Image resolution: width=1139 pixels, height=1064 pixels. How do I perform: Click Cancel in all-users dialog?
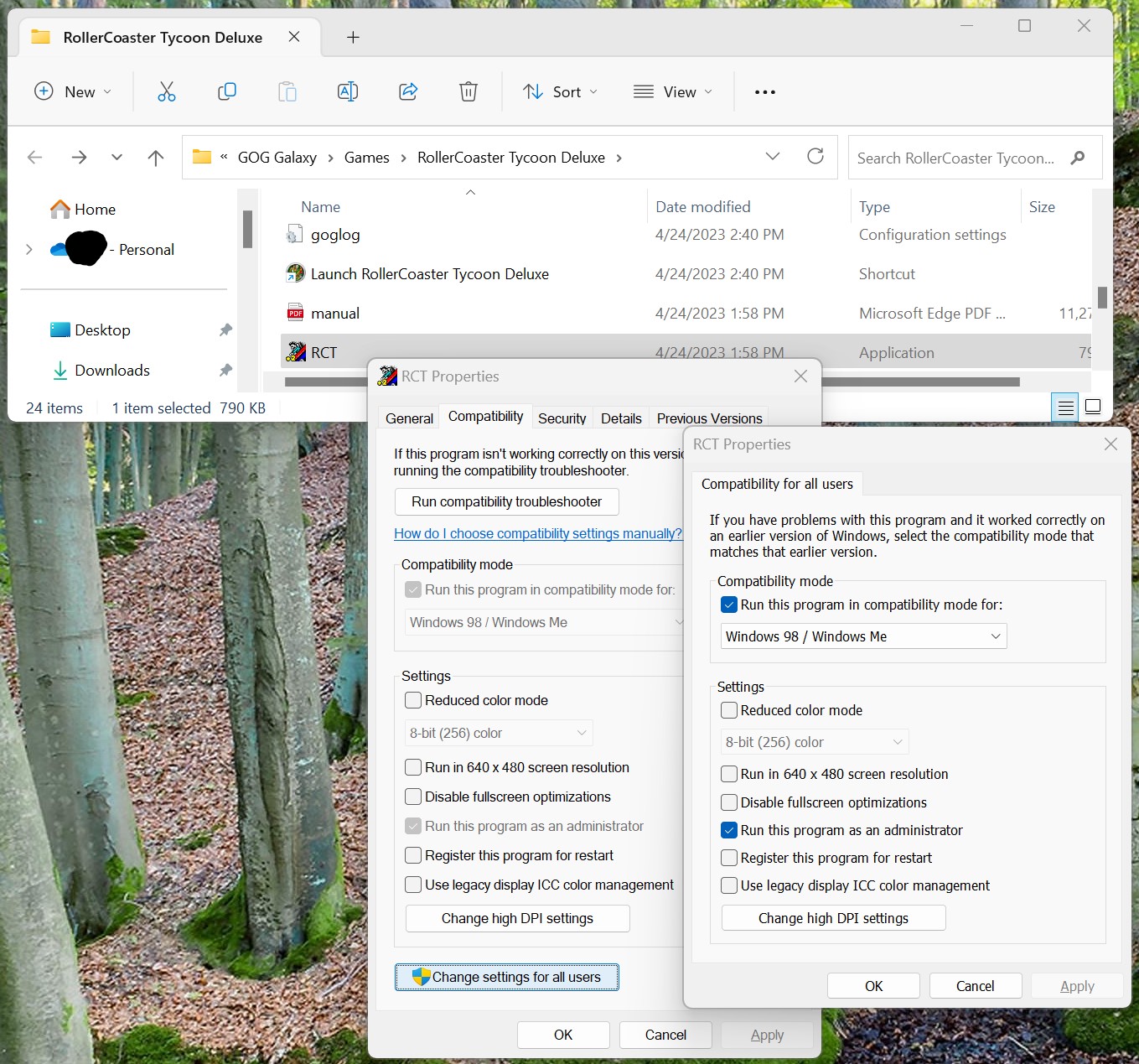(x=976, y=986)
